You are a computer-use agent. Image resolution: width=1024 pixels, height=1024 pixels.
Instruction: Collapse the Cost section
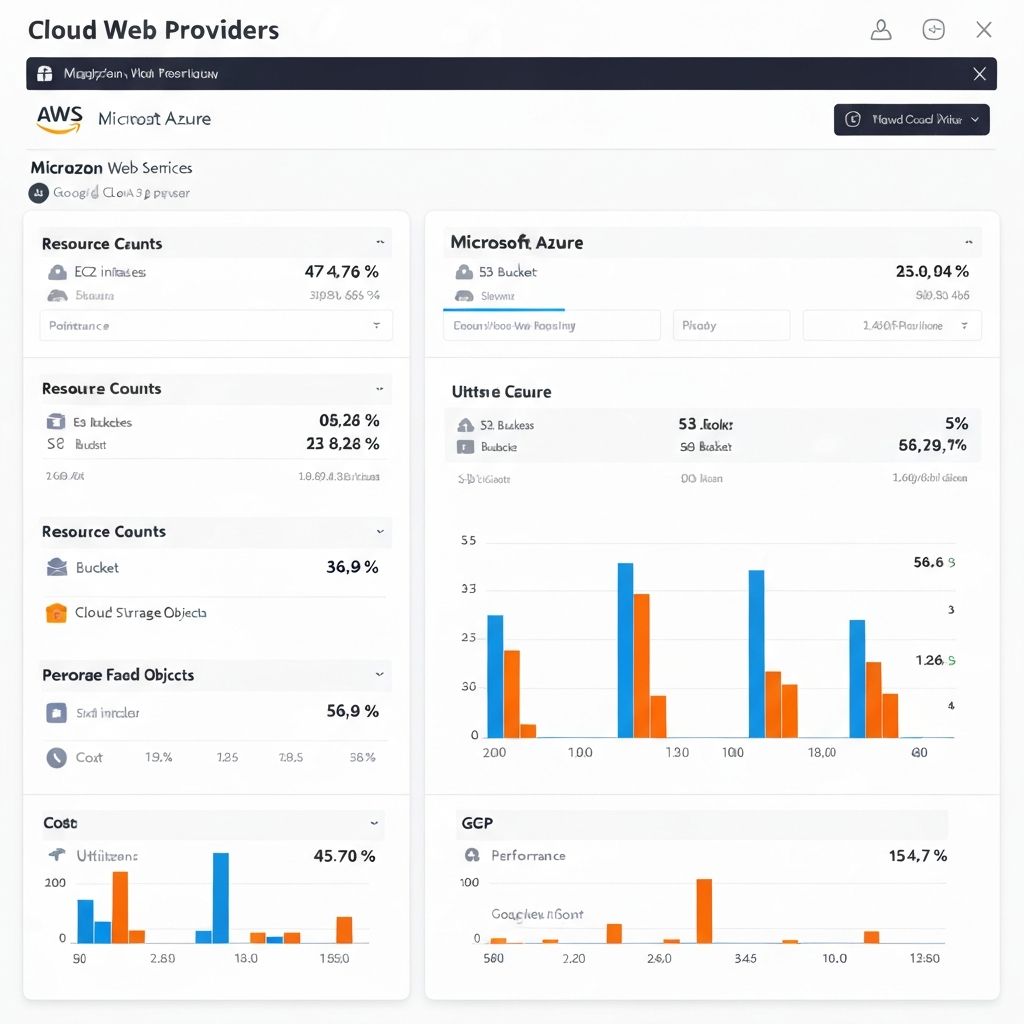point(375,823)
